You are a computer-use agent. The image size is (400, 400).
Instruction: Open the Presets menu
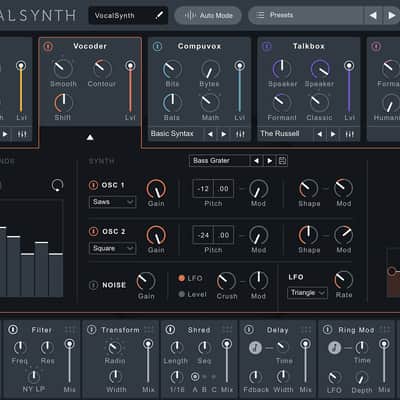point(305,15)
